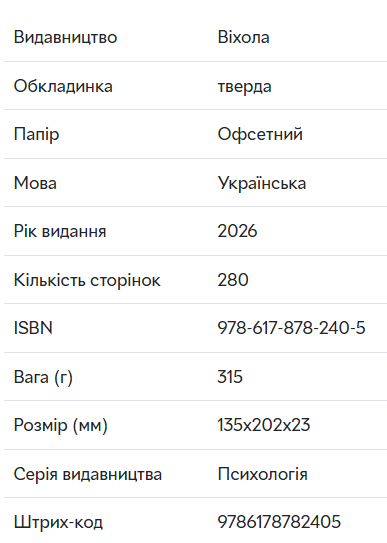Click the publication year 2026
The height and width of the screenshot is (543, 387).
[237, 231]
